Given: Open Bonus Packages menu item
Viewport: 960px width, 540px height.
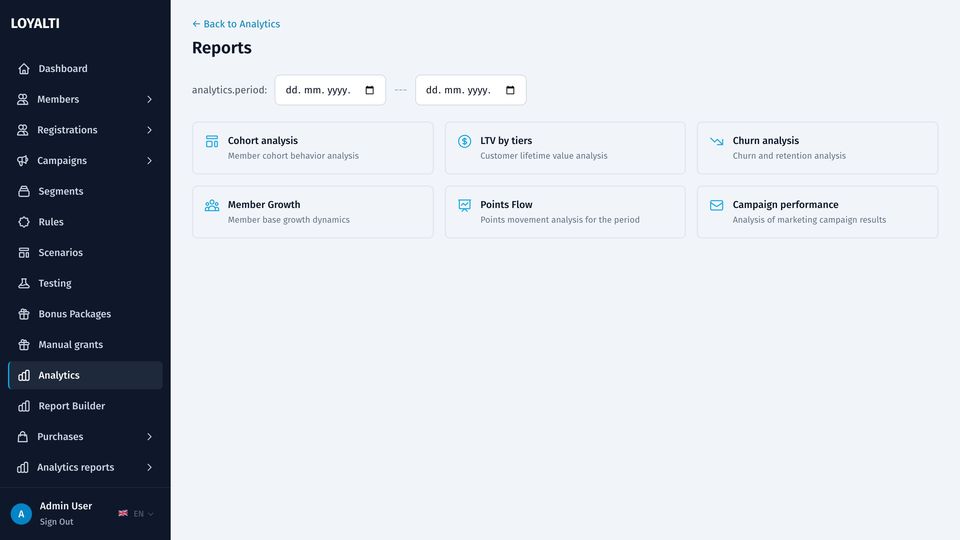Looking at the screenshot, I should [86, 314].
